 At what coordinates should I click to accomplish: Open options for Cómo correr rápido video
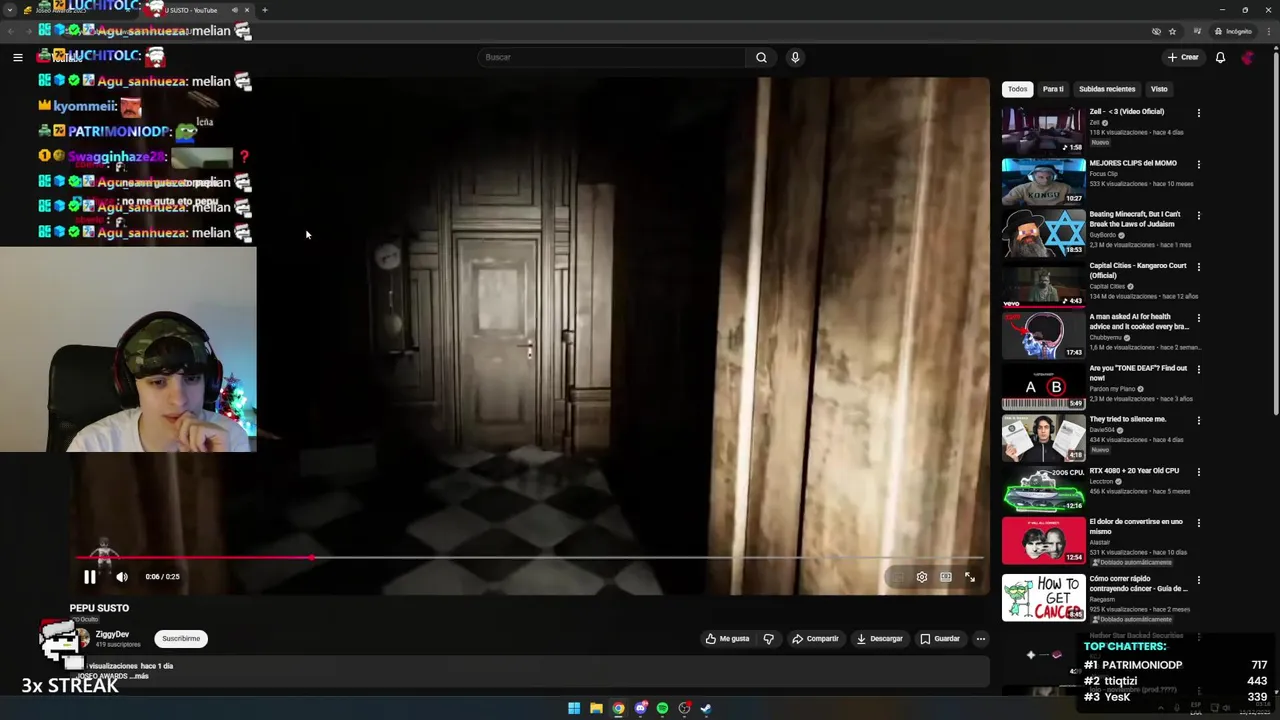(1198, 579)
